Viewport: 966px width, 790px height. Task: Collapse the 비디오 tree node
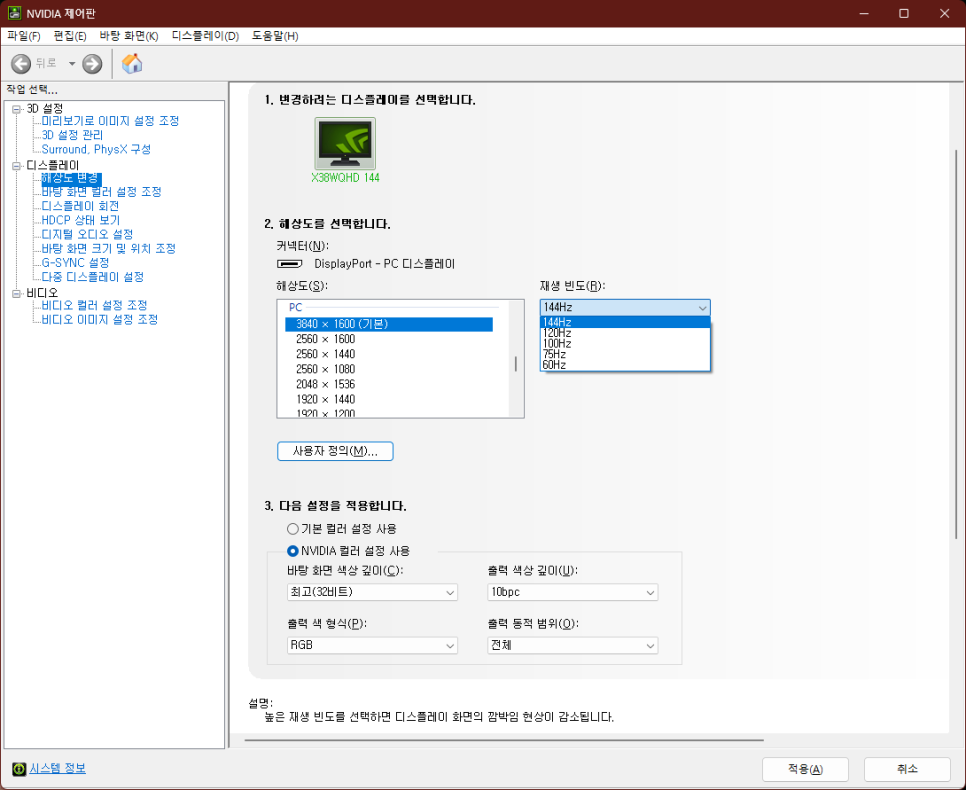[x=17, y=293]
